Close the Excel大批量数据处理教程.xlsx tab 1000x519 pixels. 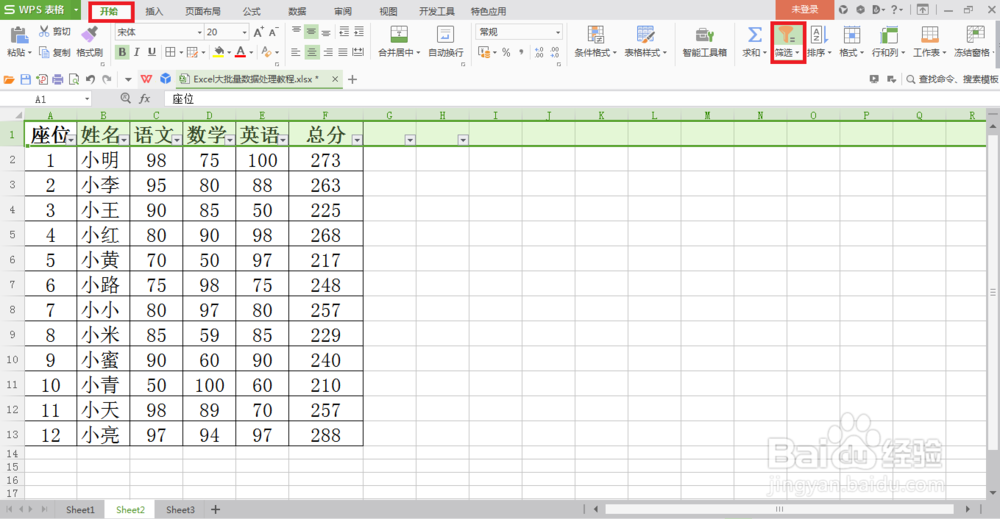pos(335,79)
